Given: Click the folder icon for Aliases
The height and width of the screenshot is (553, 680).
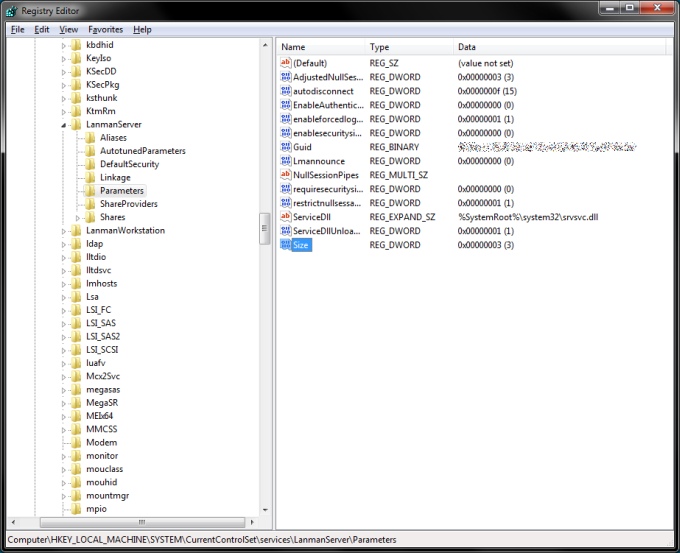Looking at the screenshot, I should (90, 137).
